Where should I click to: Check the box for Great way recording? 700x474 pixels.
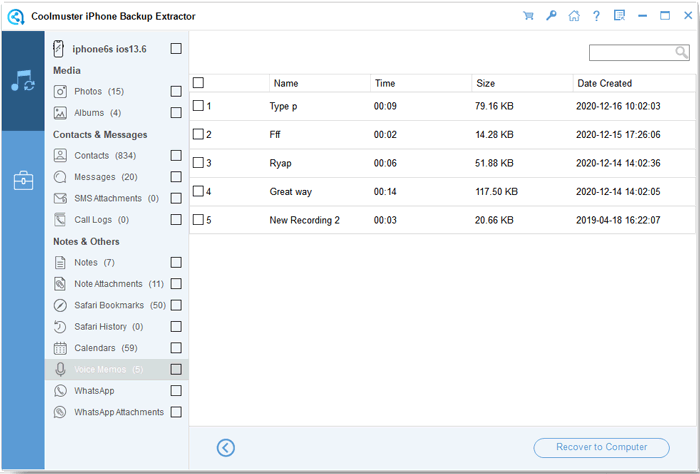198,191
